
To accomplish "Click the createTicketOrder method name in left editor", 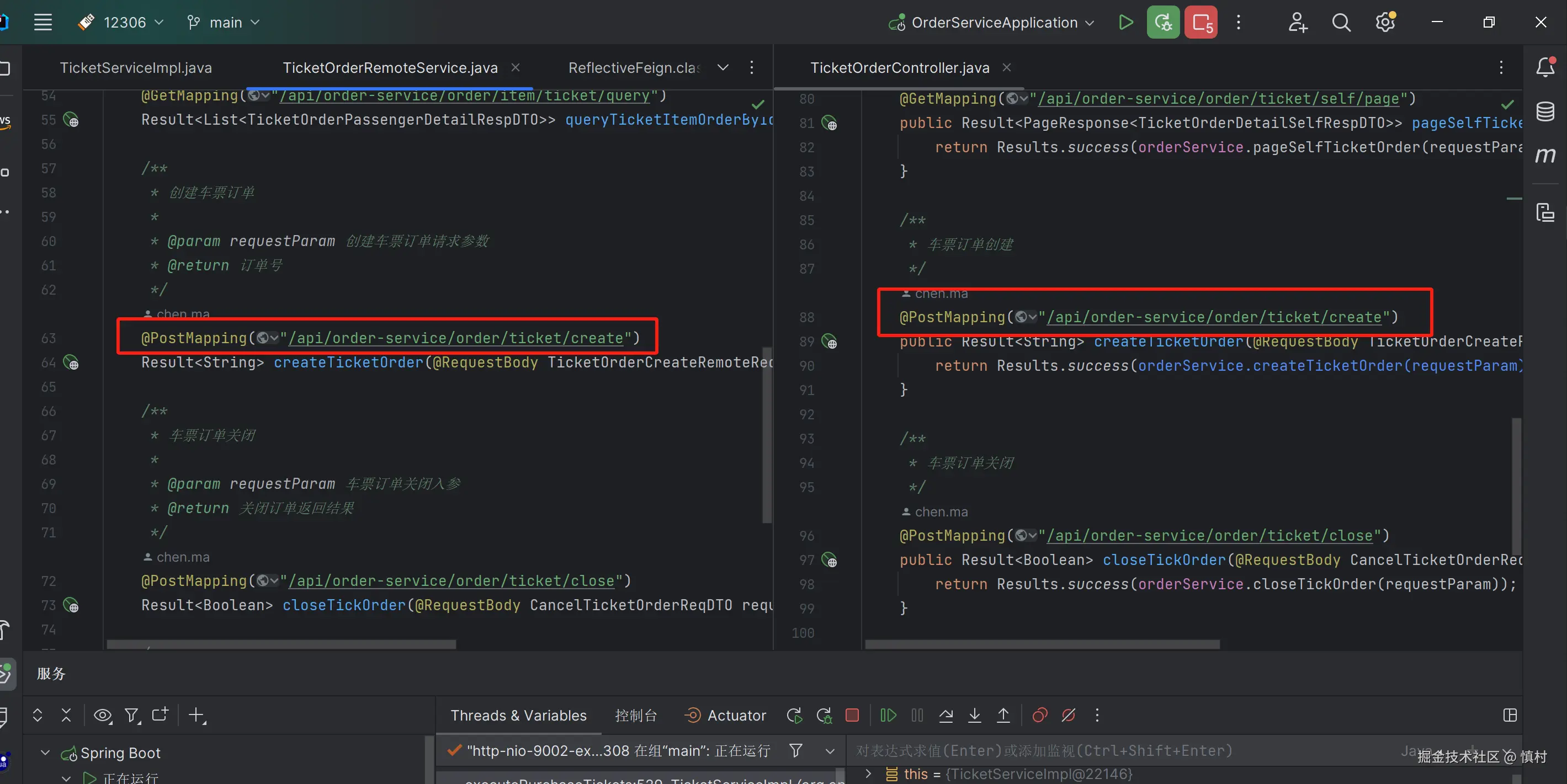I will click(348, 362).
